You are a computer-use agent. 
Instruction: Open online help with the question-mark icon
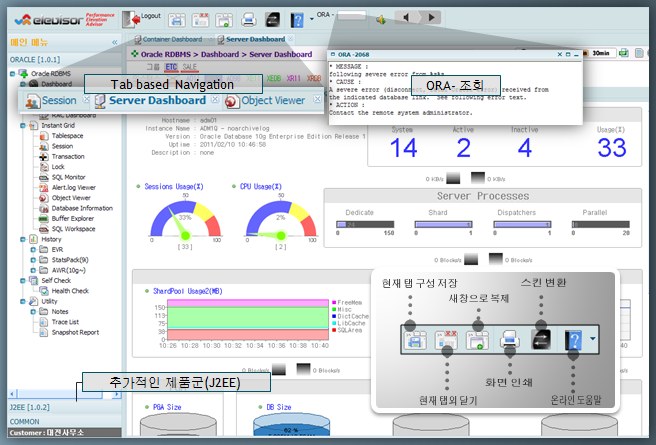(x=297, y=20)
